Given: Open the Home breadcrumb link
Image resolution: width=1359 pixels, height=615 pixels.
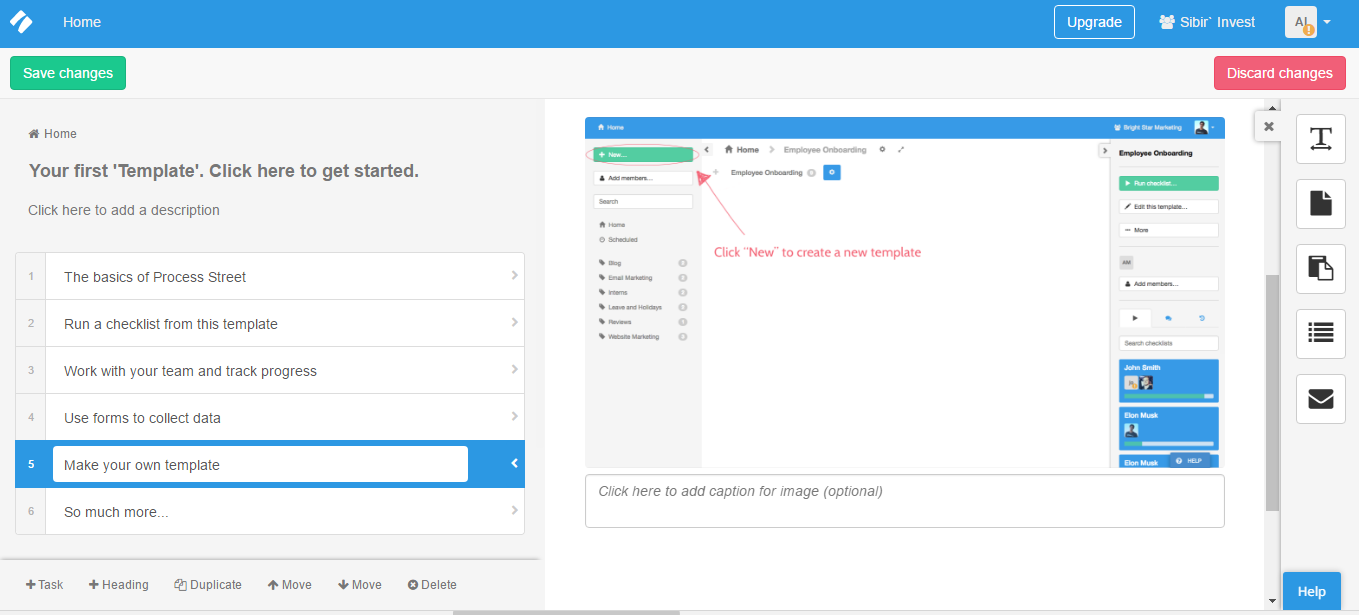Looking at the screenshot, I should tap(53, 134).
